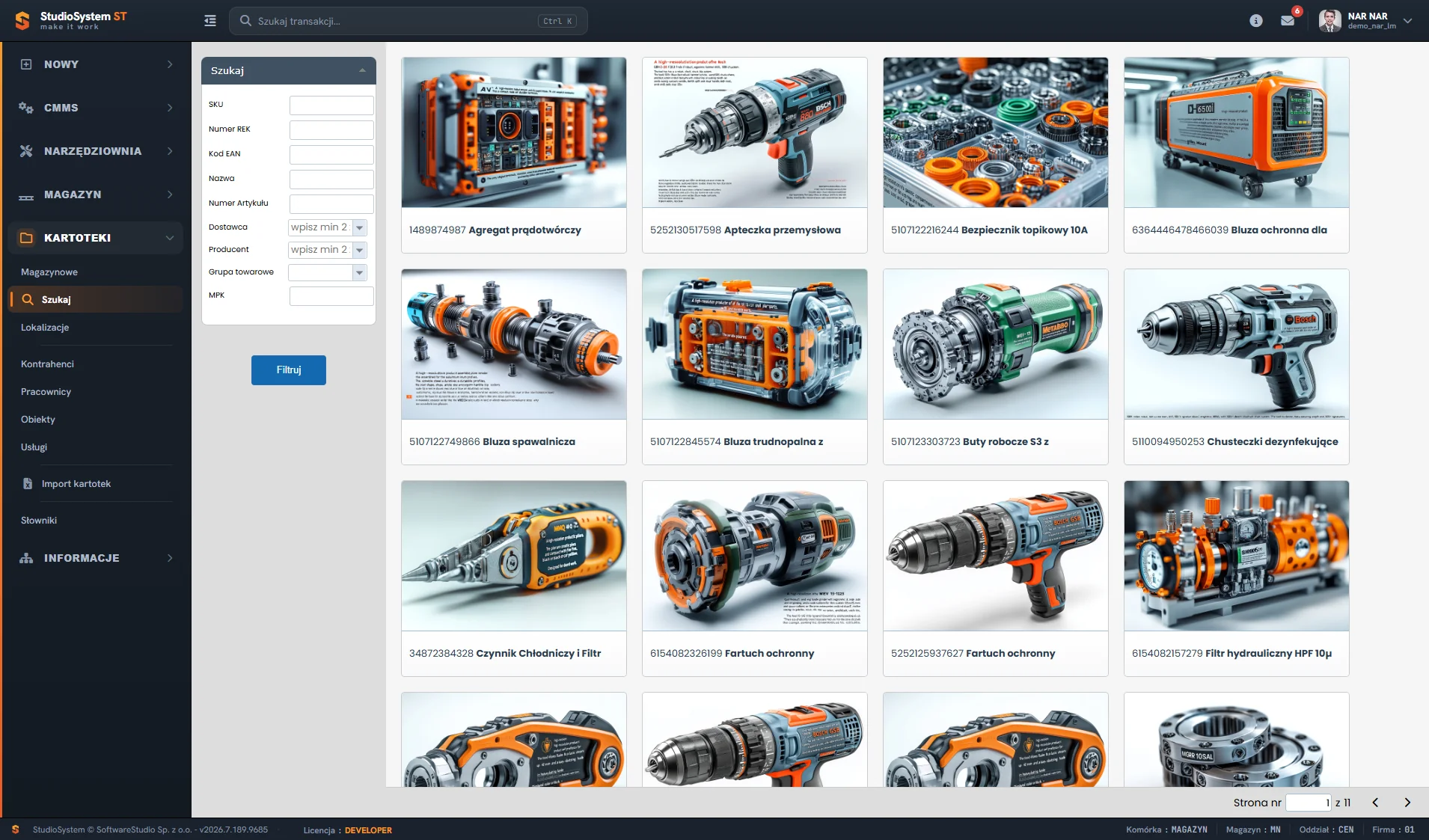Click the NARZĘDZIOWNIA tools icon
The image size is (1429, 840).
click(x=26, y=151)
